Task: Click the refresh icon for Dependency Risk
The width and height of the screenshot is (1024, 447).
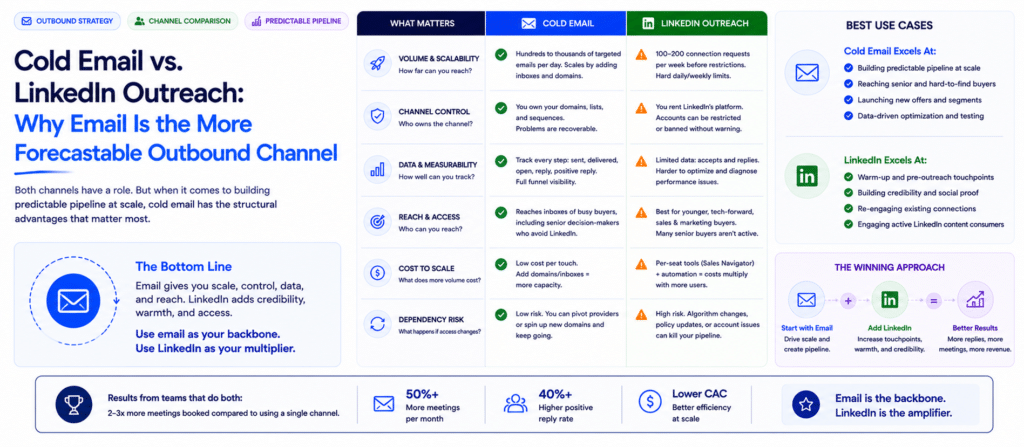Action: 377,324
